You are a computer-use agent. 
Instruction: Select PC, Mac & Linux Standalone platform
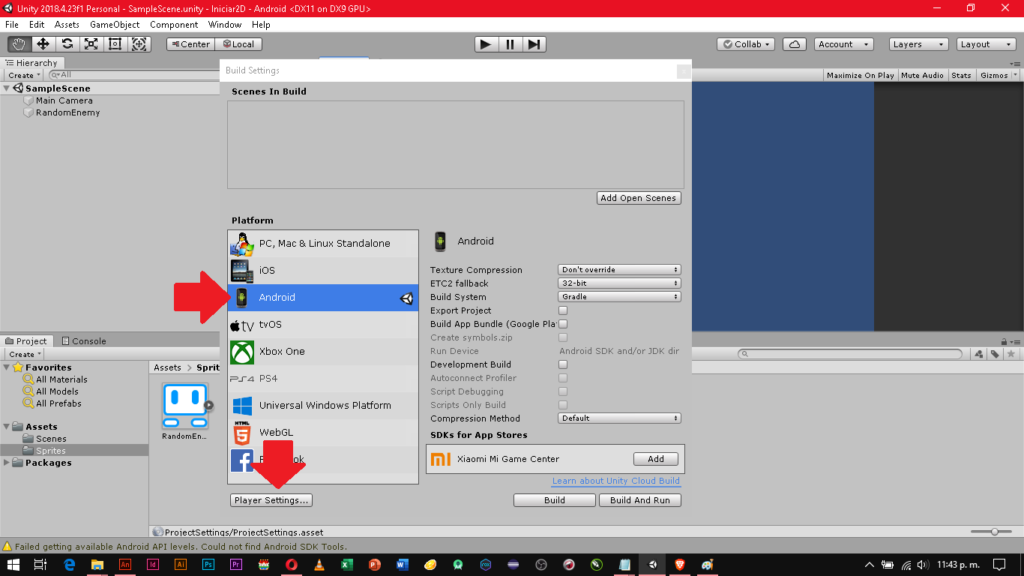pyautogui.click(x=323, y=243)
